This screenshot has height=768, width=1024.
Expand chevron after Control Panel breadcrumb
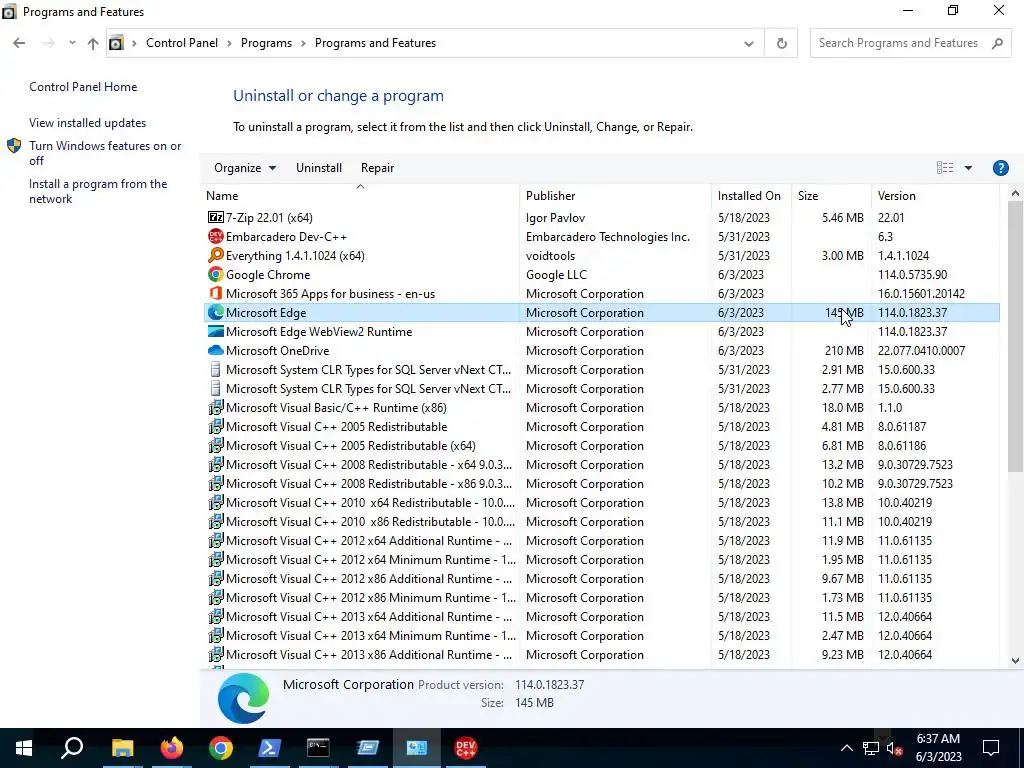(229, 43)
